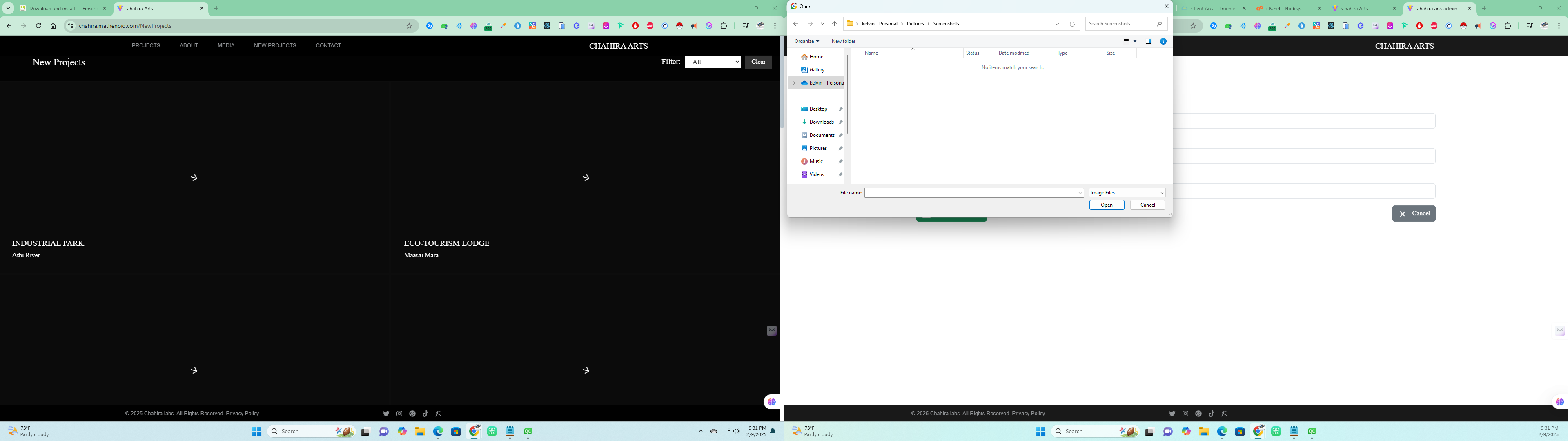The image size is (1568, 441).
Task: Click the Clear filter button
Action: 758,62
